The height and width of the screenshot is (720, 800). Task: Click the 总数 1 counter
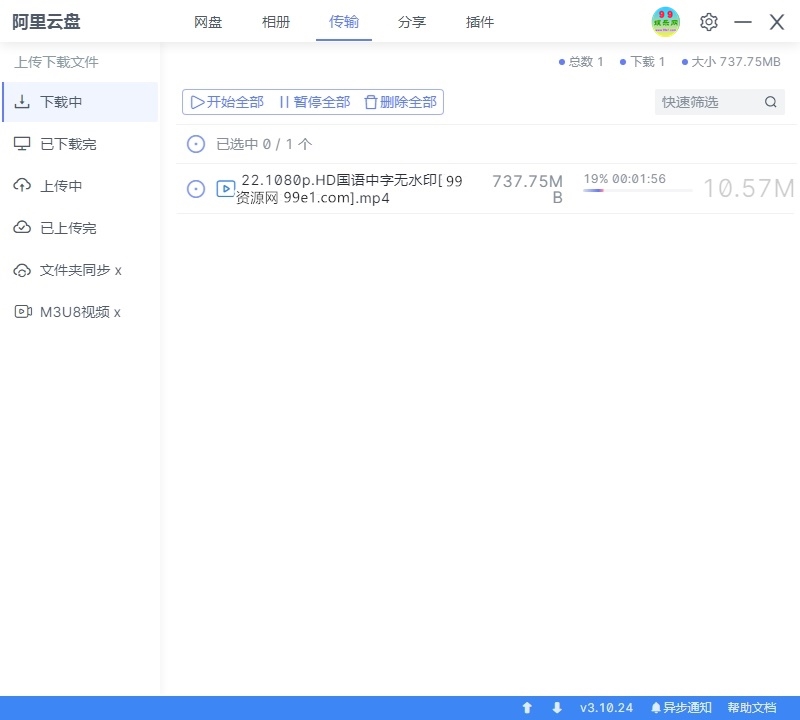581,62
